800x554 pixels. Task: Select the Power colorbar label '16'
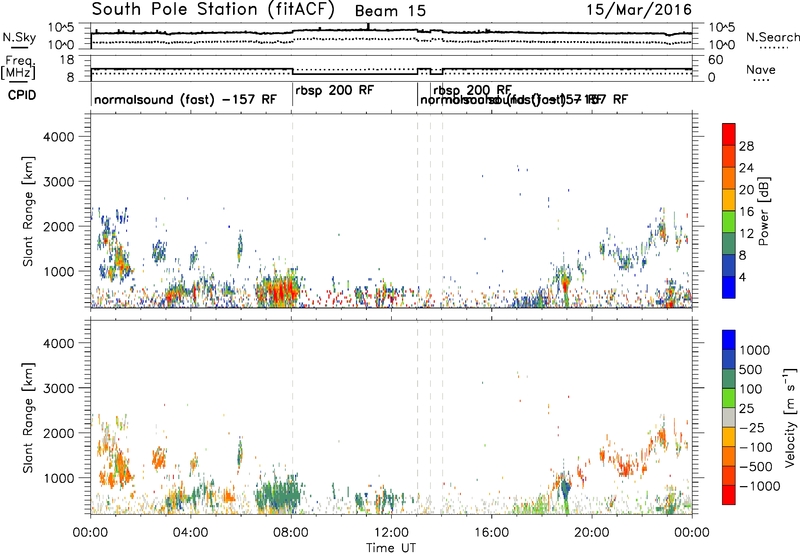click(x=746, y=212)
